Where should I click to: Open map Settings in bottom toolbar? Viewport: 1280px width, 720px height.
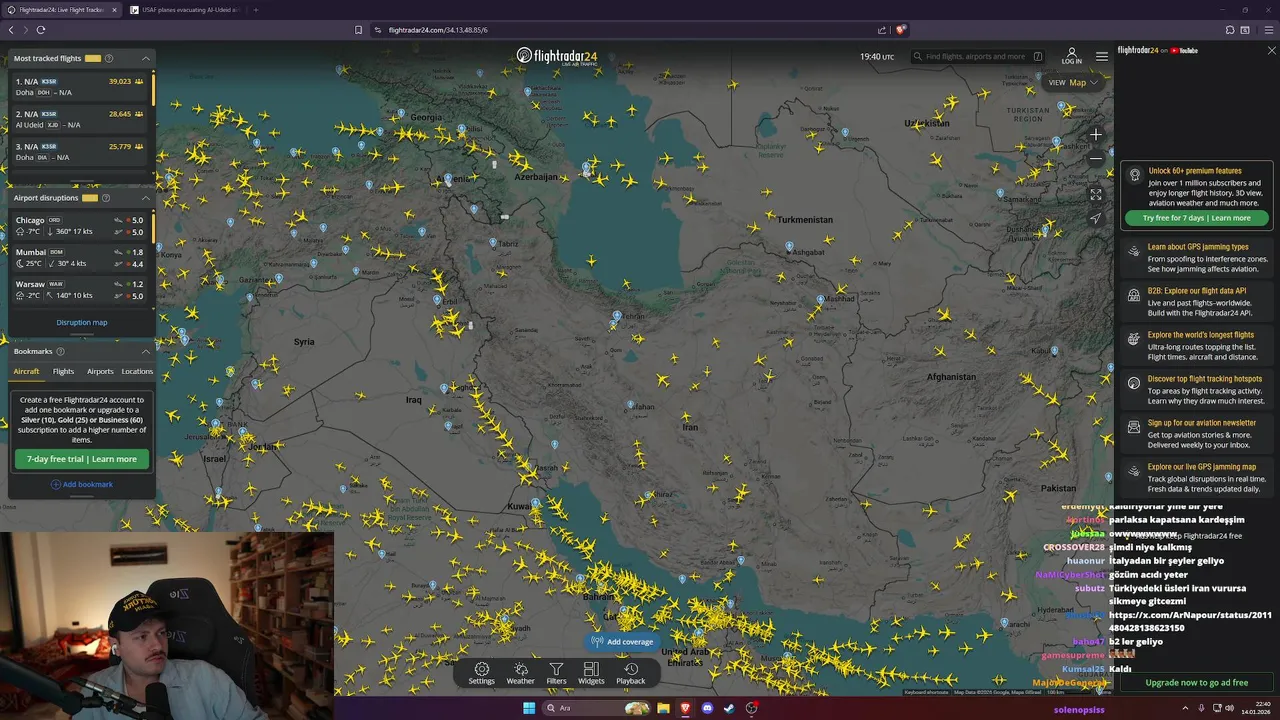[x=482, y=673]
